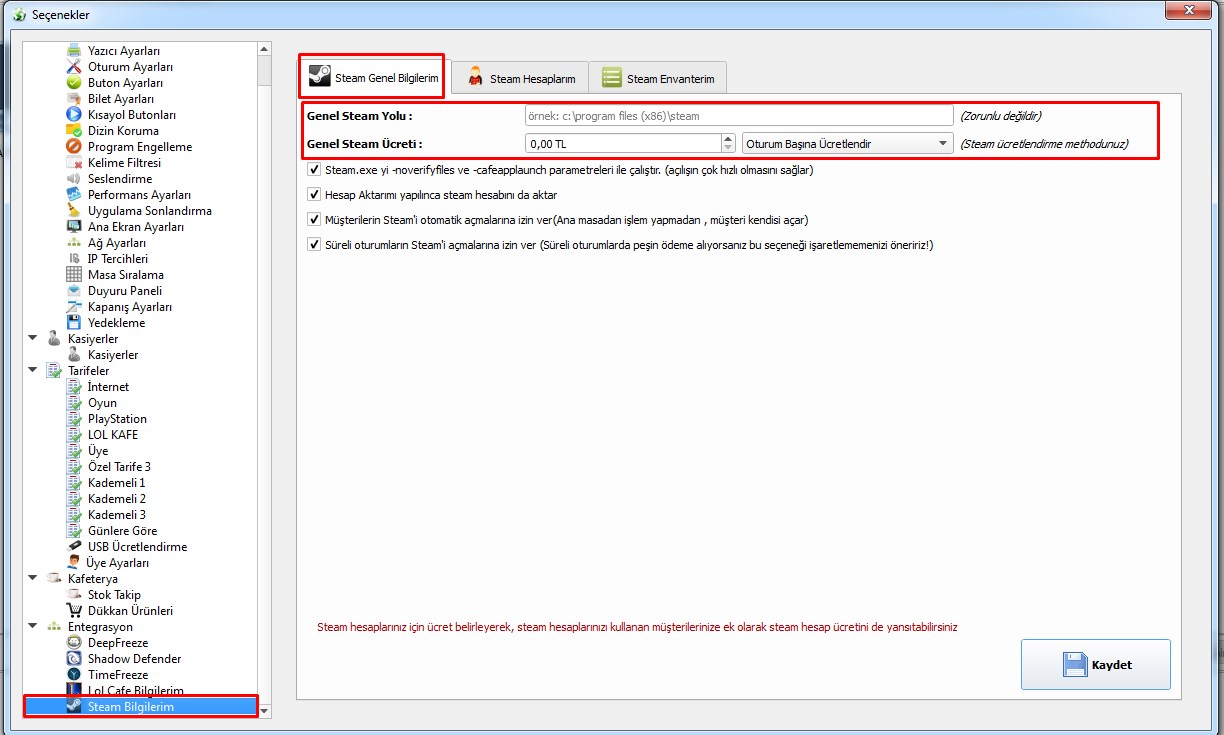Increase Genel Steam Ücreti with up arrow
Screen dimensions: 1224x735
pyautogui.click(x=728, y=139)
